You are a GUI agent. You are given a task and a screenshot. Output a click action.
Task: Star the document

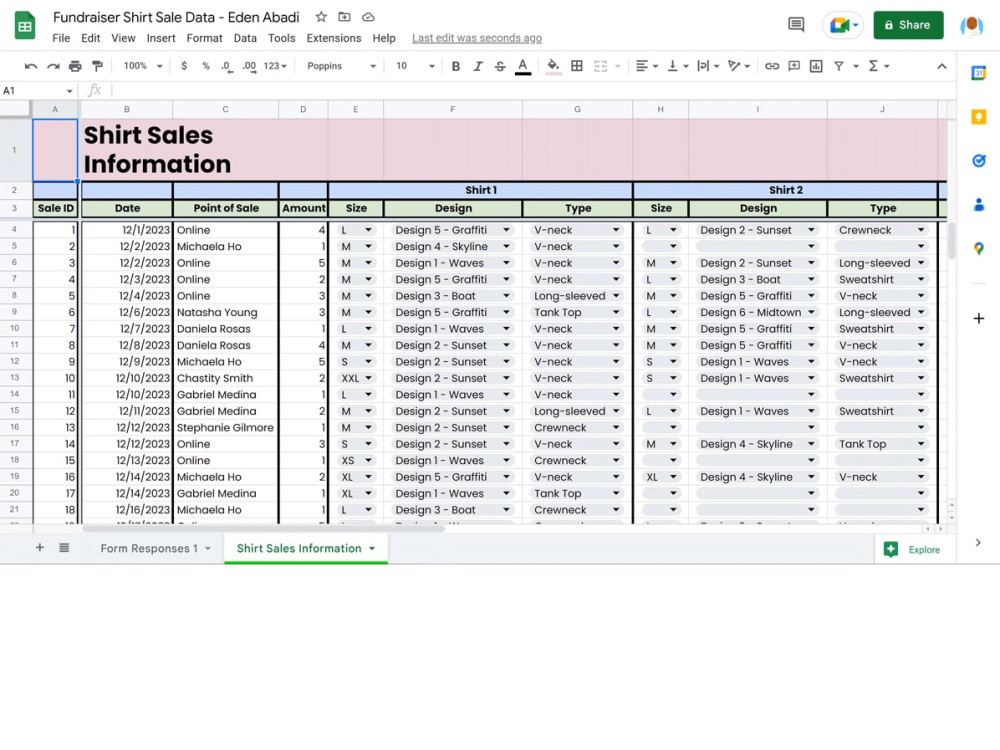tap(321, 17)
